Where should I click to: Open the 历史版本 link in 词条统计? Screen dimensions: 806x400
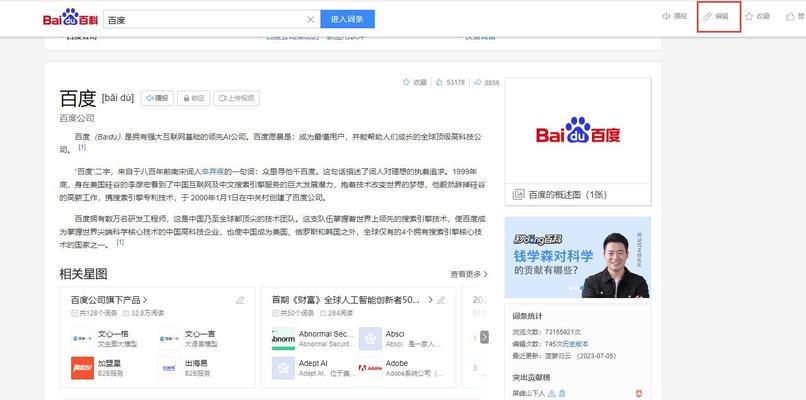click(575, 344)
